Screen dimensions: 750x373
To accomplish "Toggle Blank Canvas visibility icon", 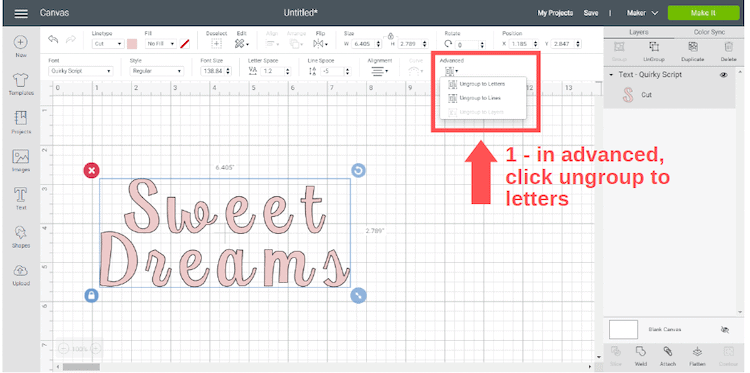I will [725, 329].
